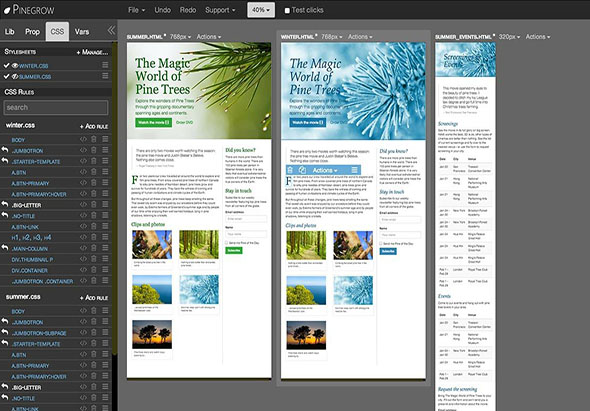The width and height of the screenshot is (590, 411).
Task: Open hamburger menu for summer.css stylesheet
Action: (105, 76)
